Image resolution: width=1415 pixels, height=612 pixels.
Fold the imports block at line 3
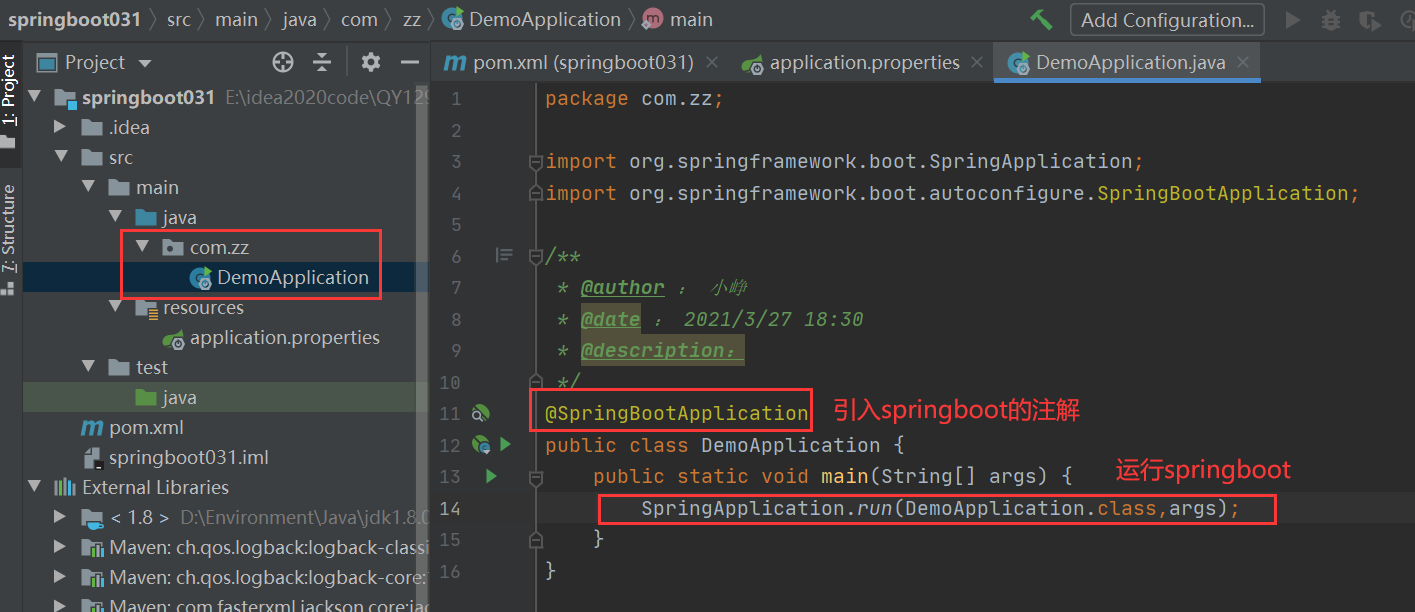536,162
